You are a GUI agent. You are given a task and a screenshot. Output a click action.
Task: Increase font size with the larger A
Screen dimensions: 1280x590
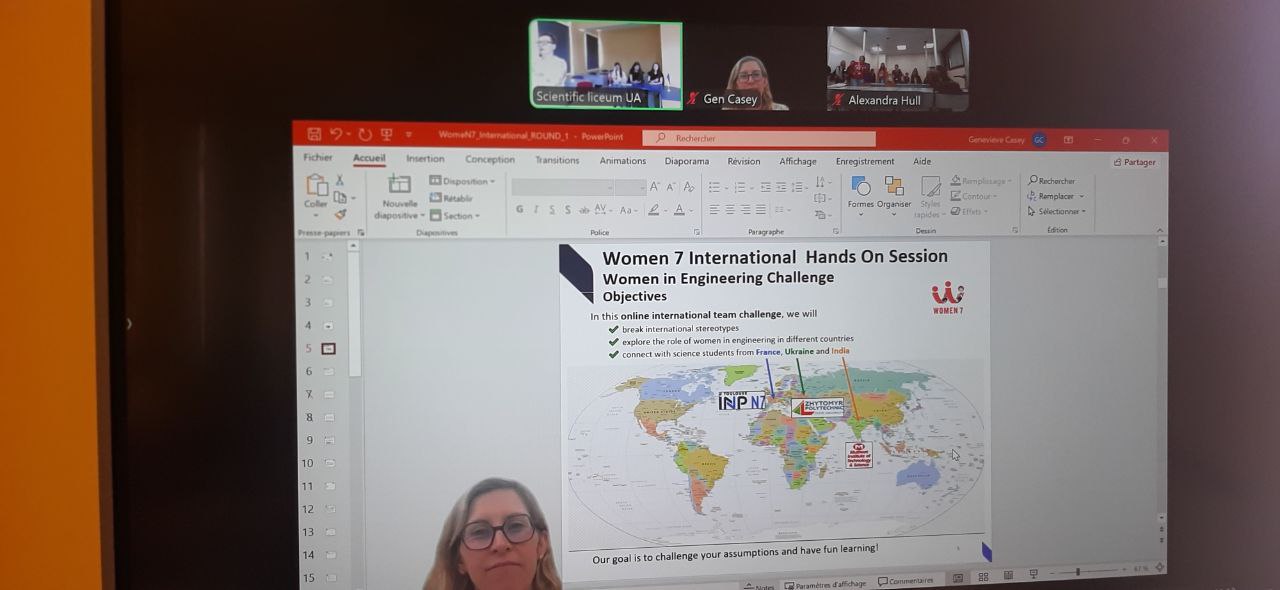655,187
